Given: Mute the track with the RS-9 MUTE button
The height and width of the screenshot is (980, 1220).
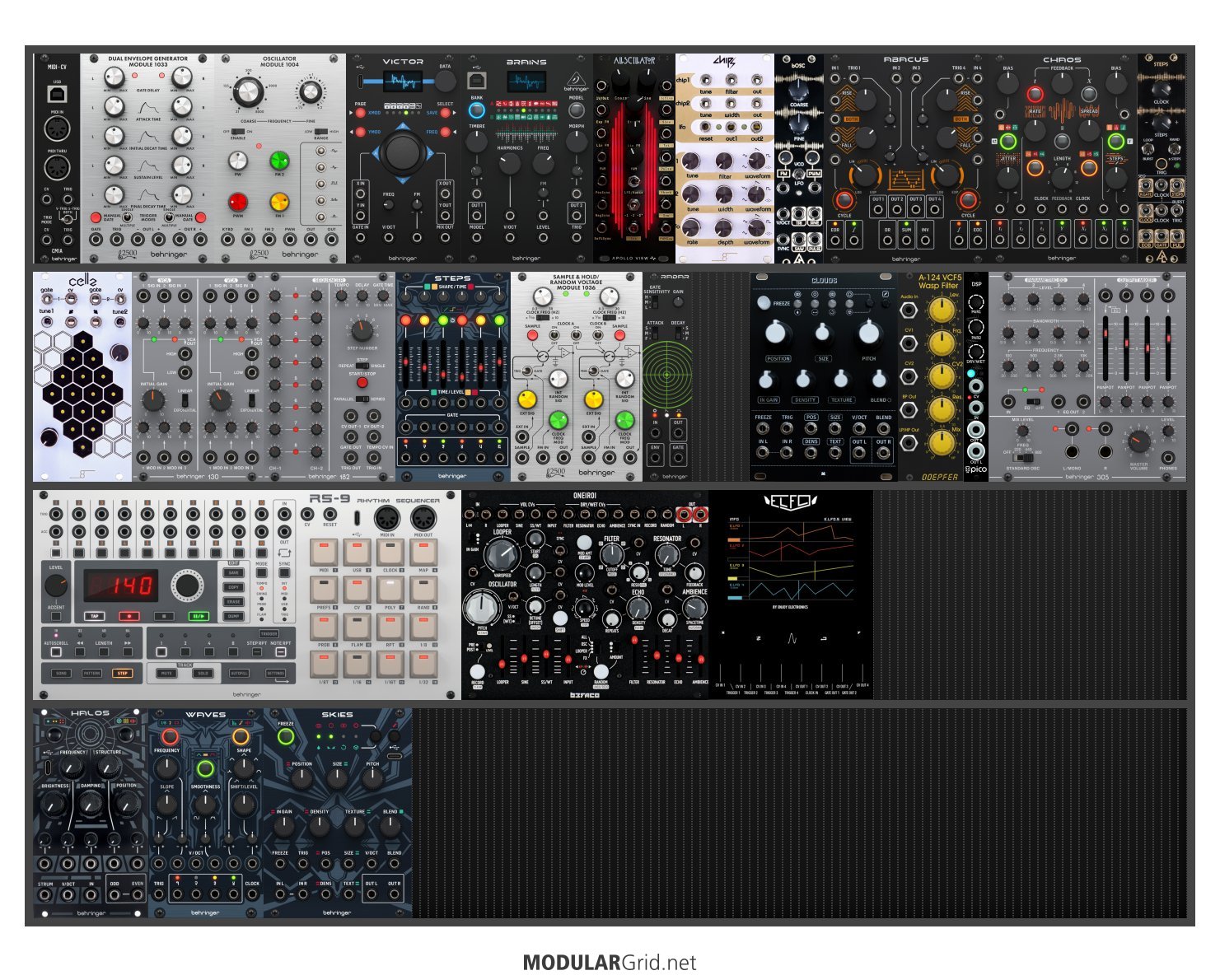Looking at the screenshot, I should (167, 673).
